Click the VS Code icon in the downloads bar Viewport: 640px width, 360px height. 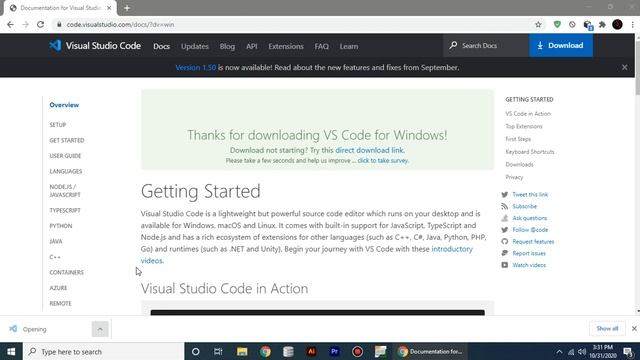[13, 329]
